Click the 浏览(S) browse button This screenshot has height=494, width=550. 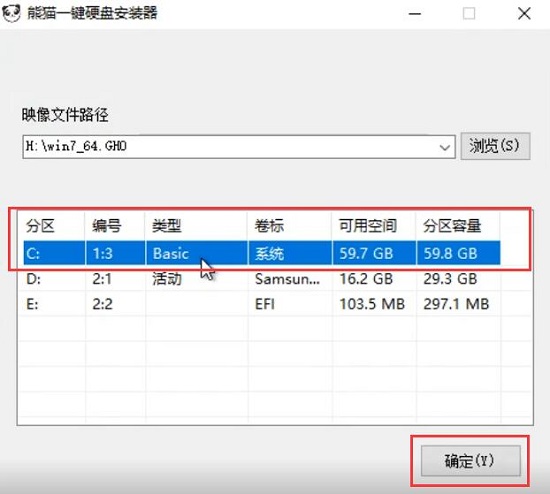click(495, 146)
